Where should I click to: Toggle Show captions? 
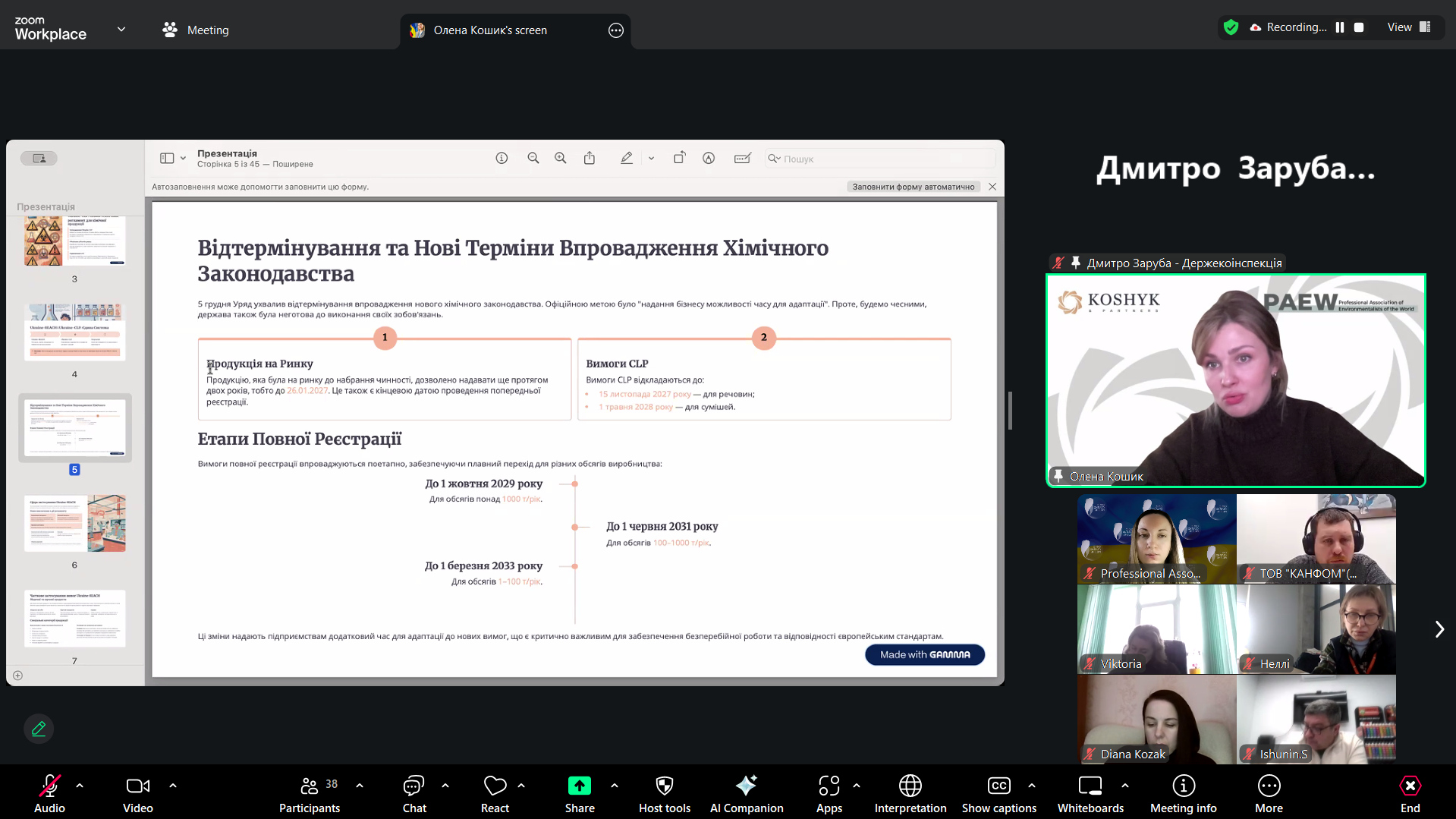(x=998, y=793)
